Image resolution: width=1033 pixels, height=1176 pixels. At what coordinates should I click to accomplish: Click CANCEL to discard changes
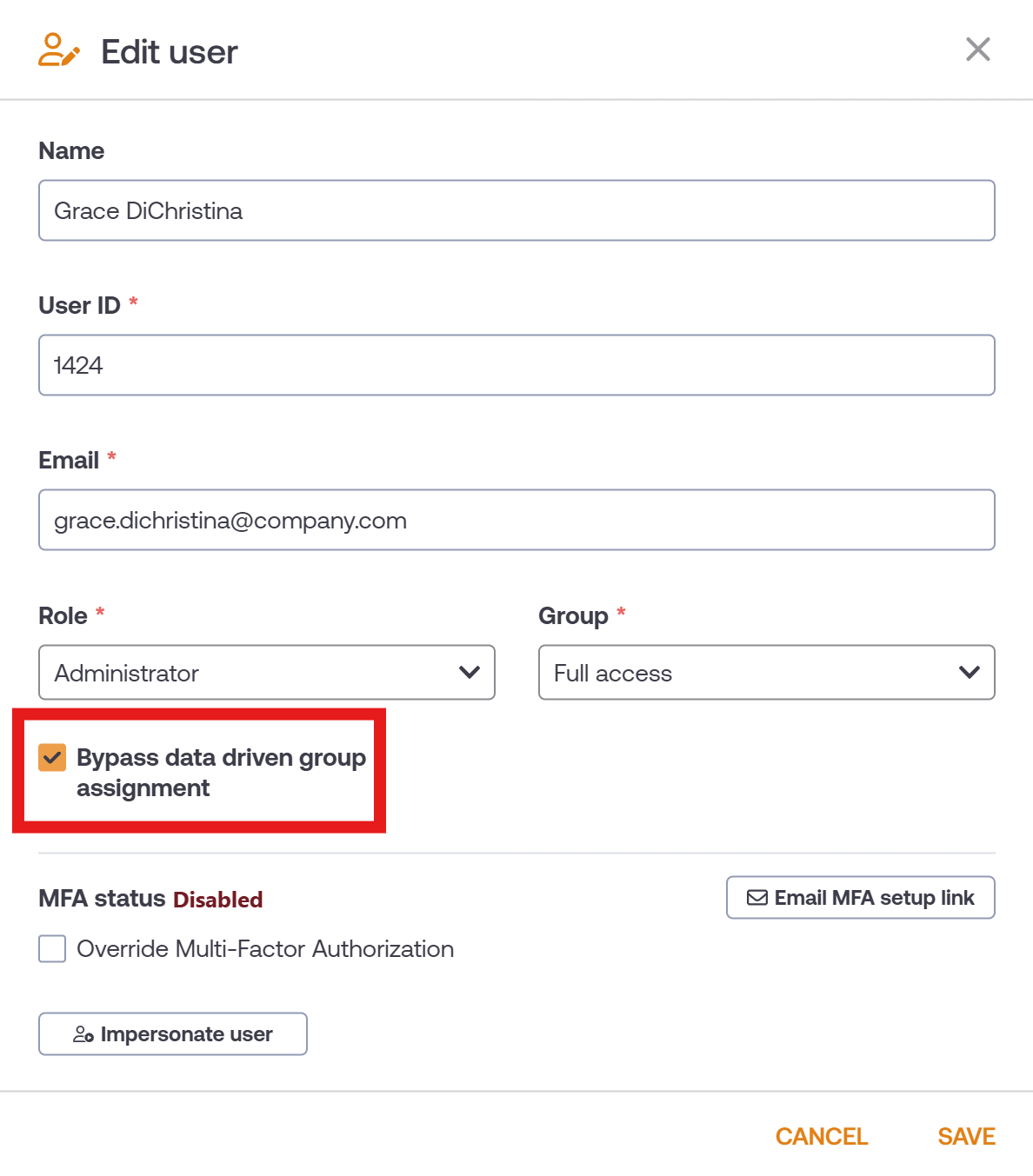(822, 1136)
